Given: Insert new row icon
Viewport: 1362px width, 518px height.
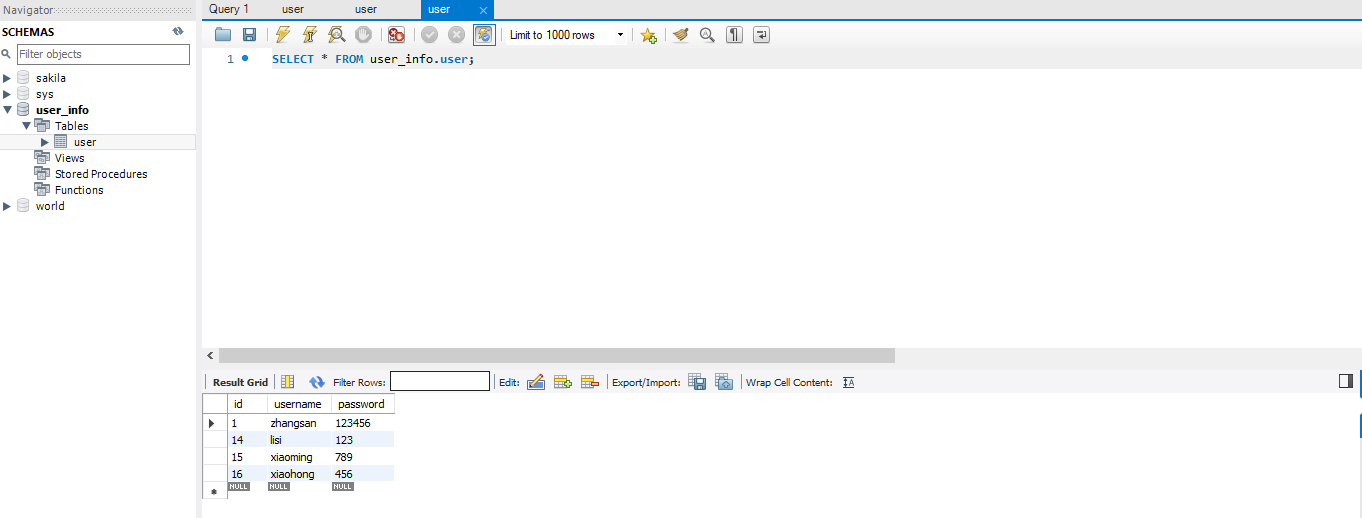Looking at the screenshot, I should [x=562, y=382].
